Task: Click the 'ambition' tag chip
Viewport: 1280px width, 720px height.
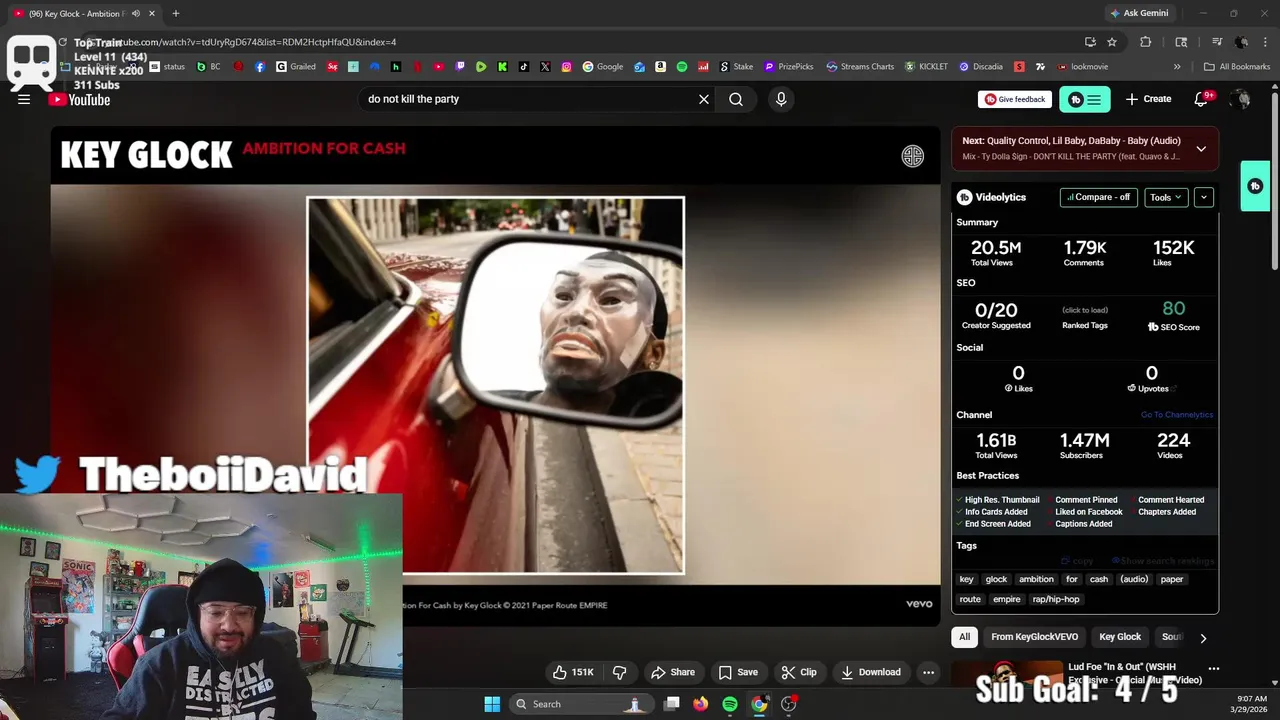Action: (1036, 579)
